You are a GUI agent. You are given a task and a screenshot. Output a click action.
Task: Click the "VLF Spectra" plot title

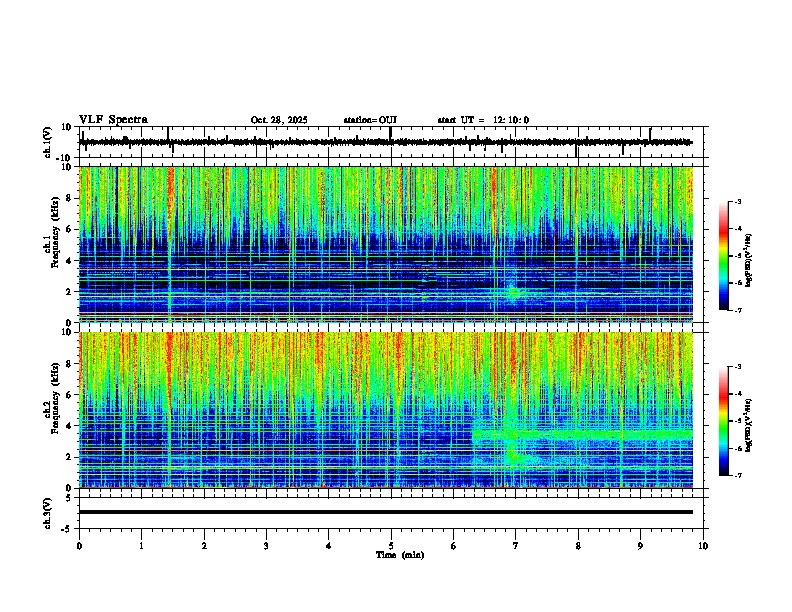pos(113,120)
